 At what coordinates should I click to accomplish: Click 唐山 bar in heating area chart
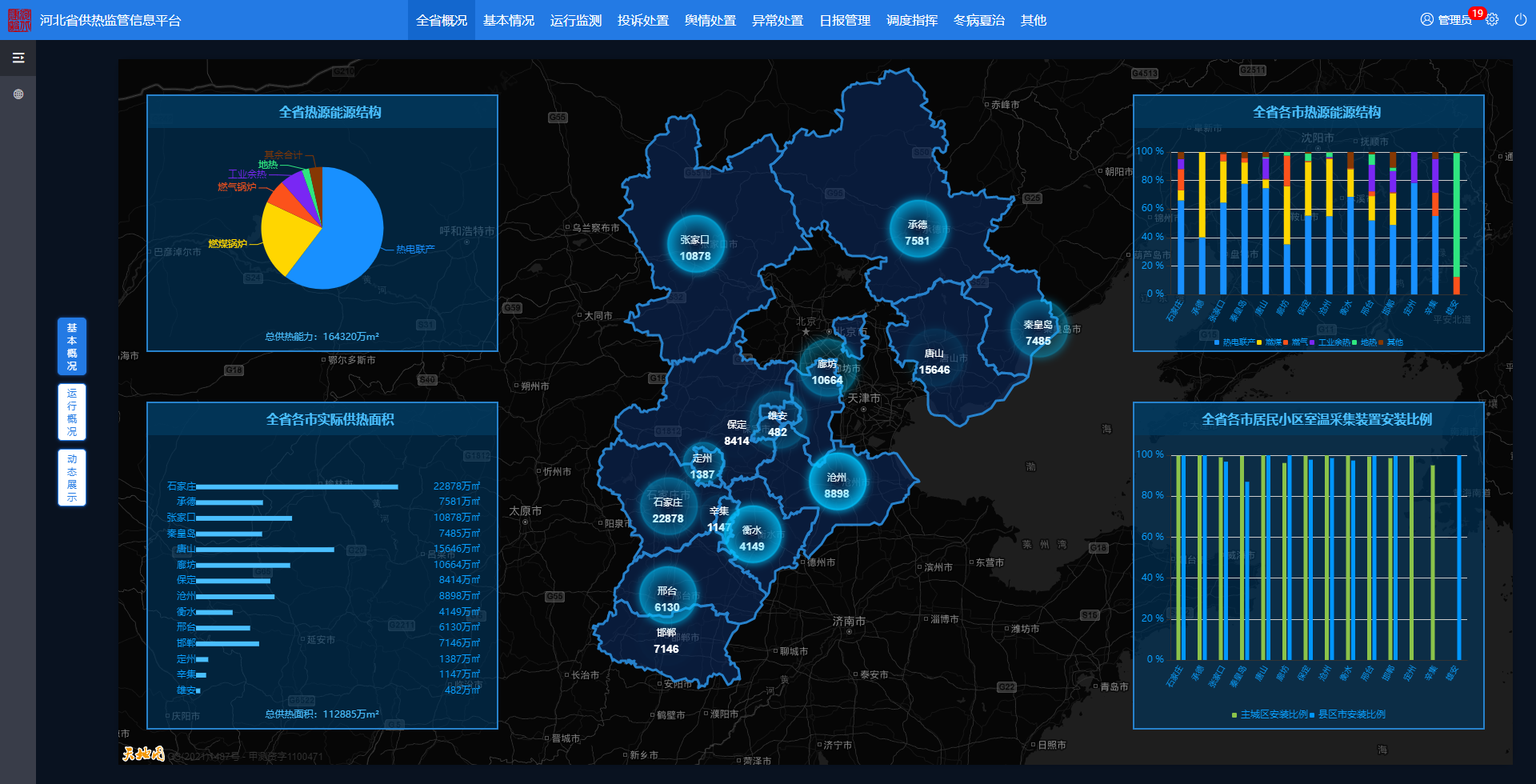point(265,550)
